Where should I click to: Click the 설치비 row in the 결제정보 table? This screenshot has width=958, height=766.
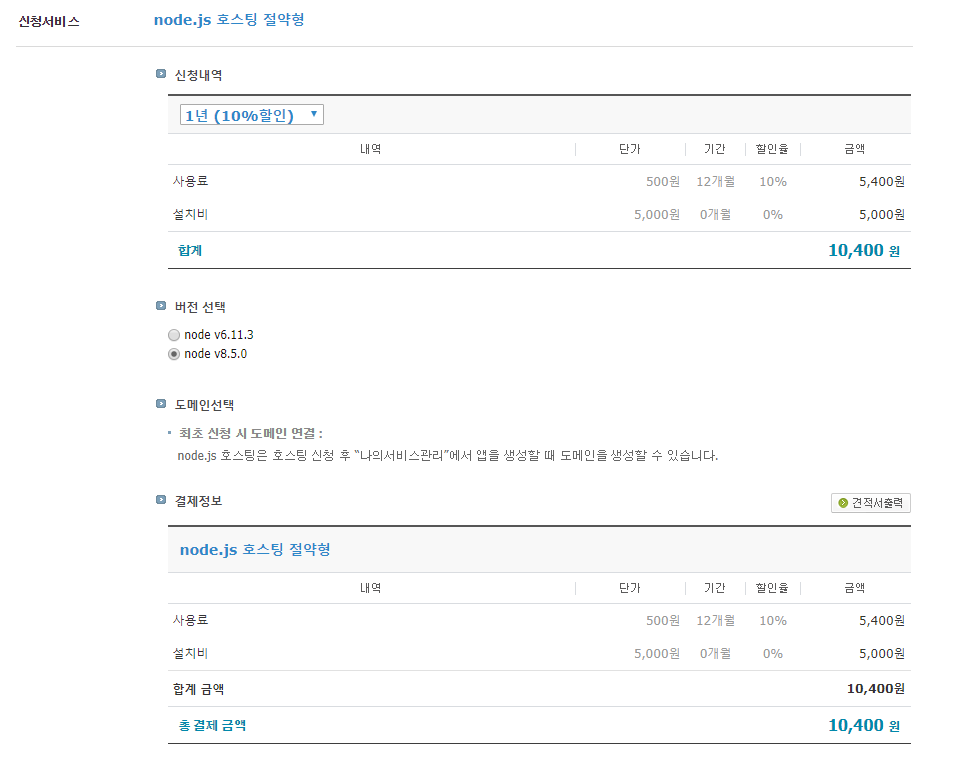tap(190, 653)
